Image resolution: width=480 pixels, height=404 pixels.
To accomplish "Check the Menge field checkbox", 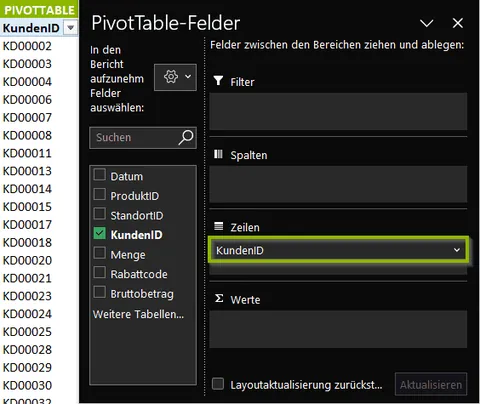I will pyautogui.click(x=100, y=253).
